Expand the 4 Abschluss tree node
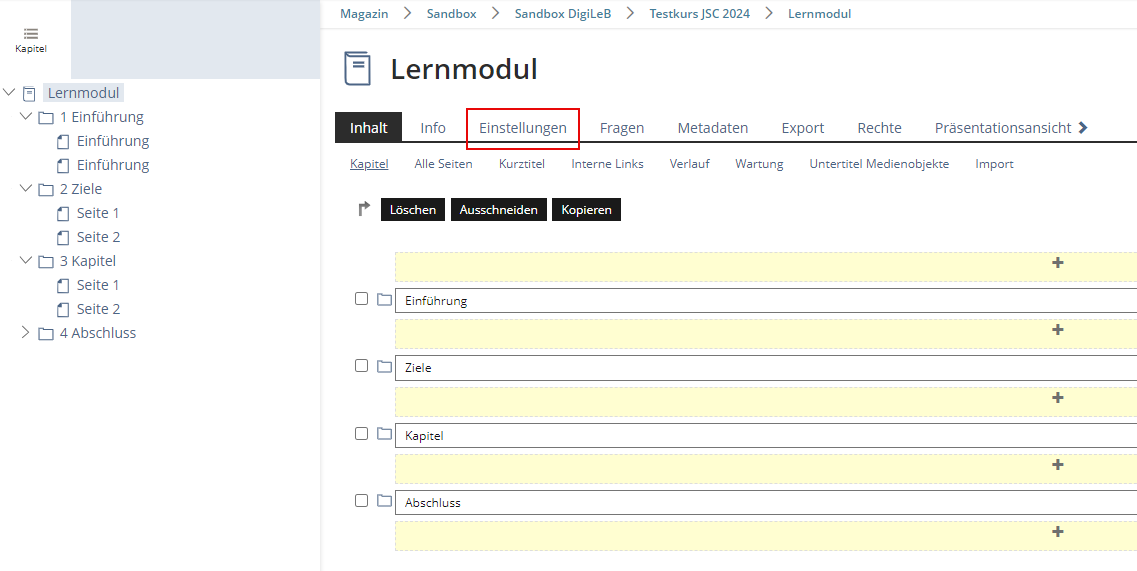 [26, 333]
